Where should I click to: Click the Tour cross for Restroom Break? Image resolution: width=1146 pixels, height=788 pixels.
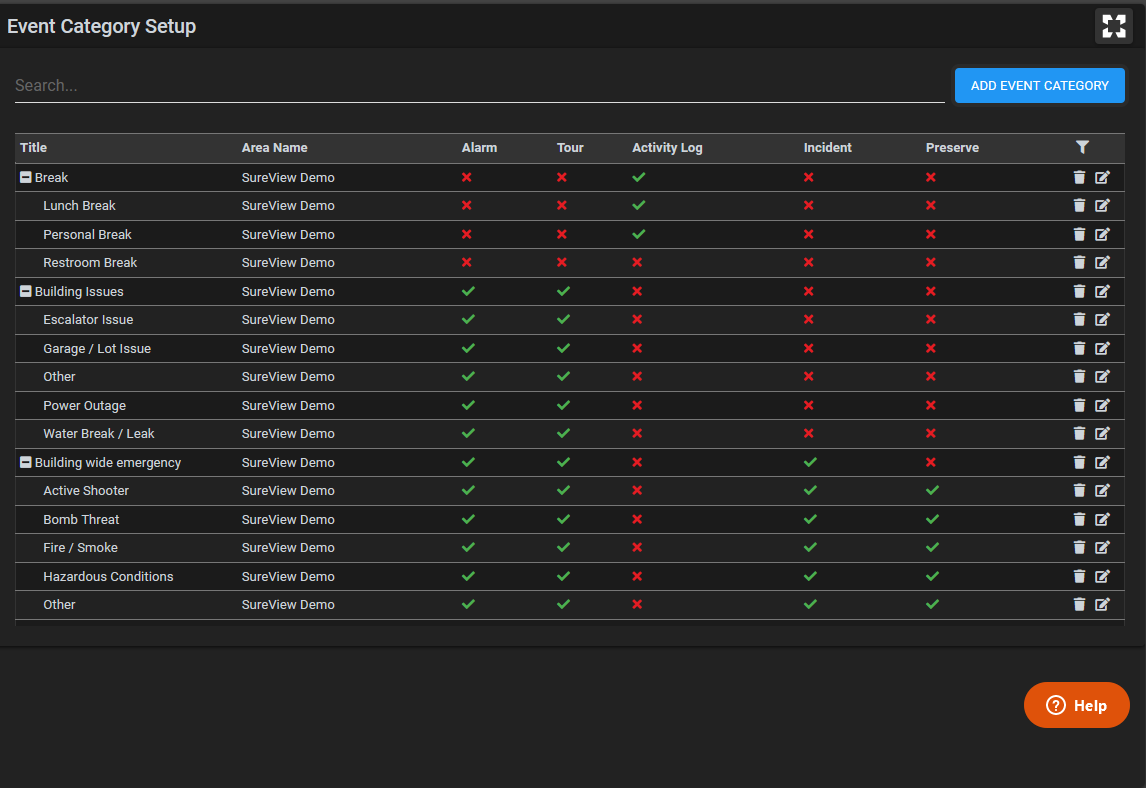562,262
